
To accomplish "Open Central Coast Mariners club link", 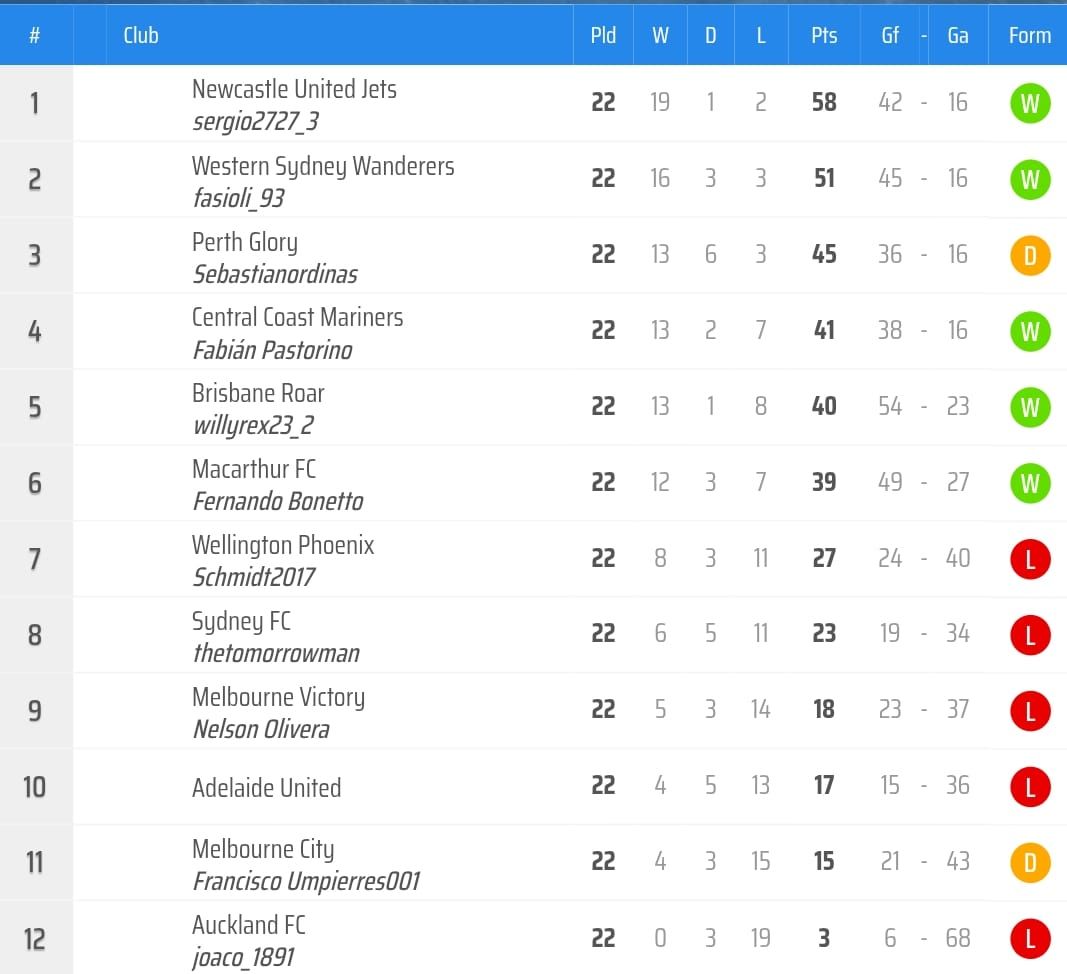I will [x=297, y=317].
